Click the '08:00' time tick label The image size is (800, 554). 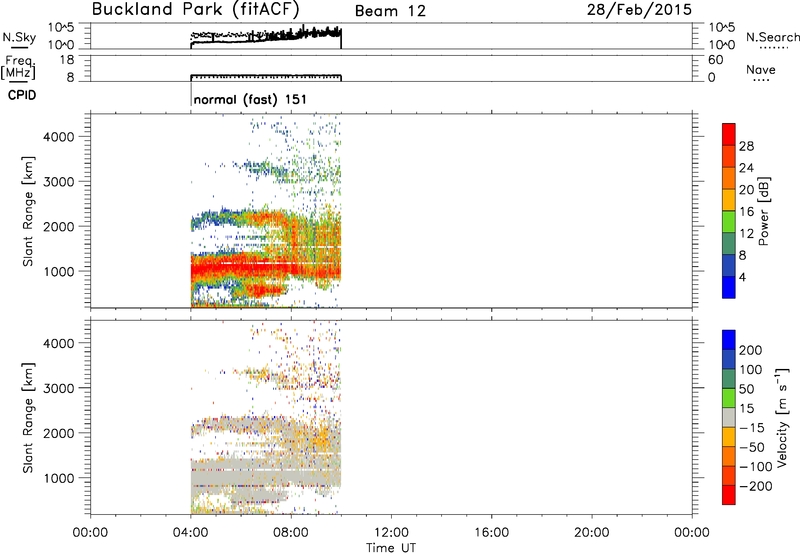[291, 533]
